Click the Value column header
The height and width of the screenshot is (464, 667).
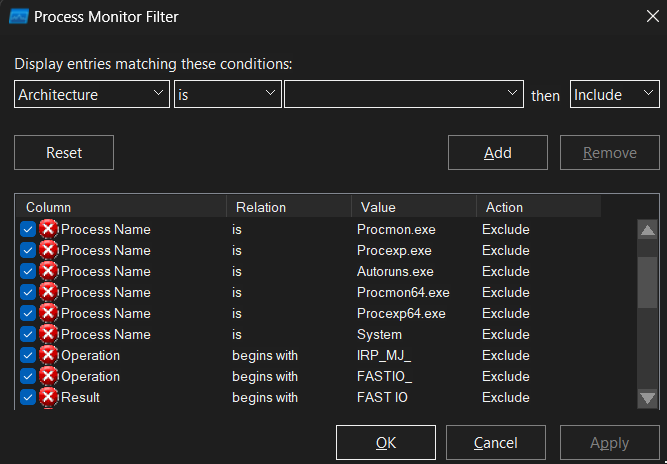coord(412,207)
